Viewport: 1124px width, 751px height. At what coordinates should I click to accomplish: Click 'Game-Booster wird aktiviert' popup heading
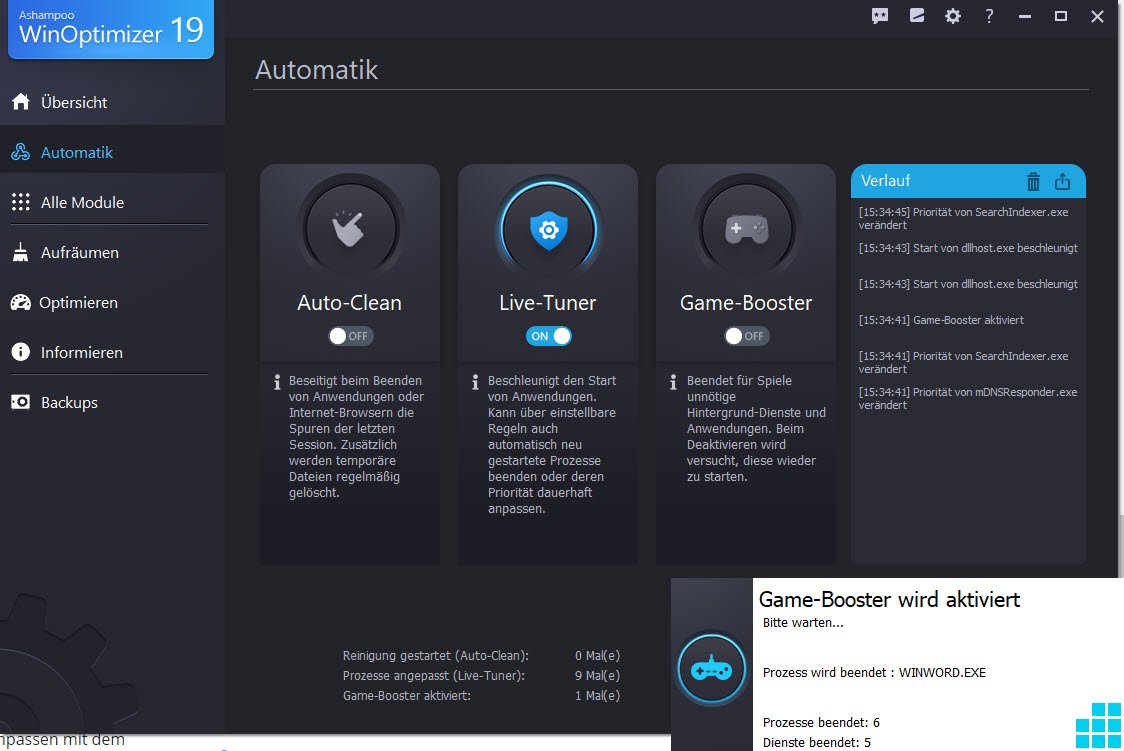click(x=889, y=599)
